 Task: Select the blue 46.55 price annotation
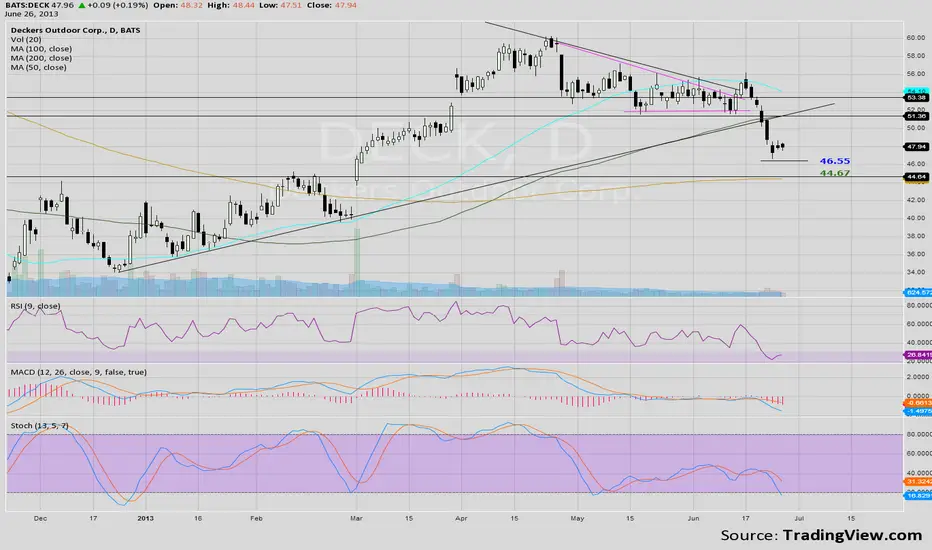click(835, 161)
